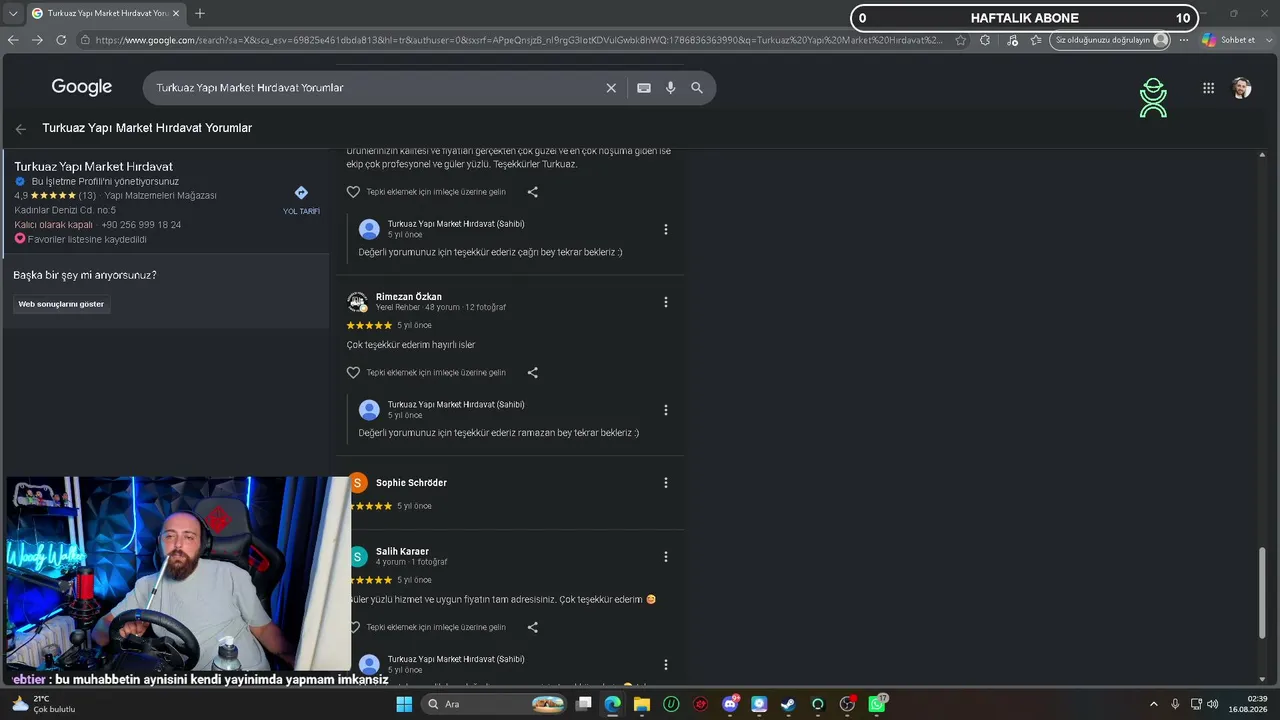Open options menu for Salih Karaer's review
1280x720 pixels.
pyautogui.click(x=666, y=557)
